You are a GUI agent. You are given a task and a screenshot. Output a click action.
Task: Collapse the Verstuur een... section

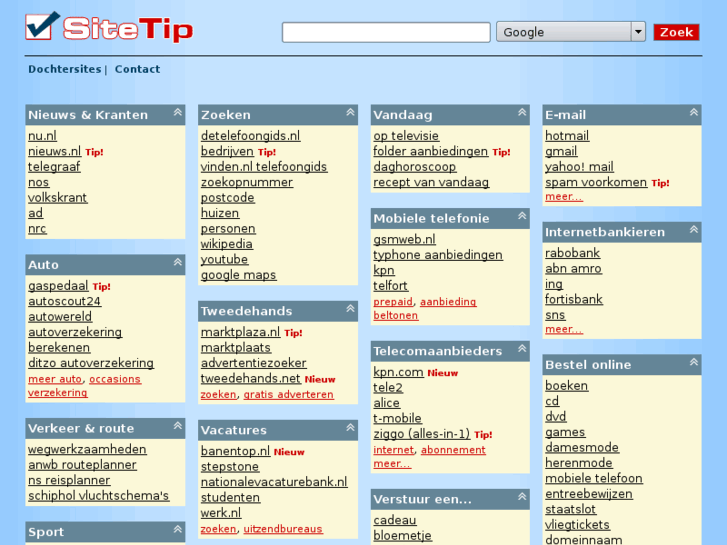tap(522, 497)
